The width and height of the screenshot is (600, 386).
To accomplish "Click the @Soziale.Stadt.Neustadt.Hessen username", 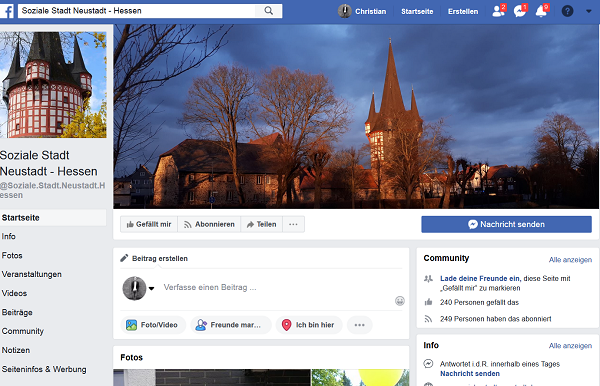I will pyautogui.click(x=52, y=191).
